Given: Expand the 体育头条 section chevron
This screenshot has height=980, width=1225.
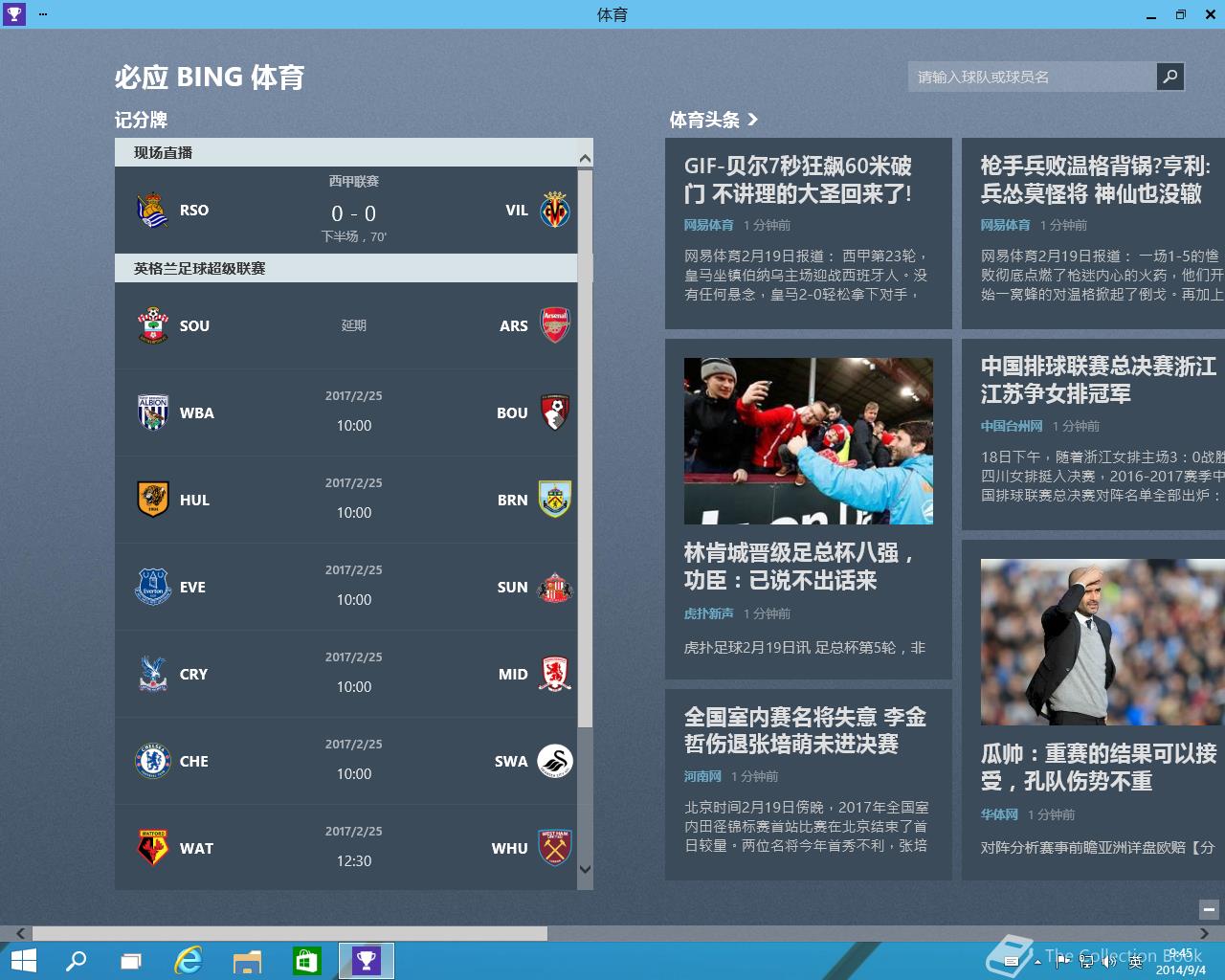Looking at the screenshot, I should click(753, 120).
